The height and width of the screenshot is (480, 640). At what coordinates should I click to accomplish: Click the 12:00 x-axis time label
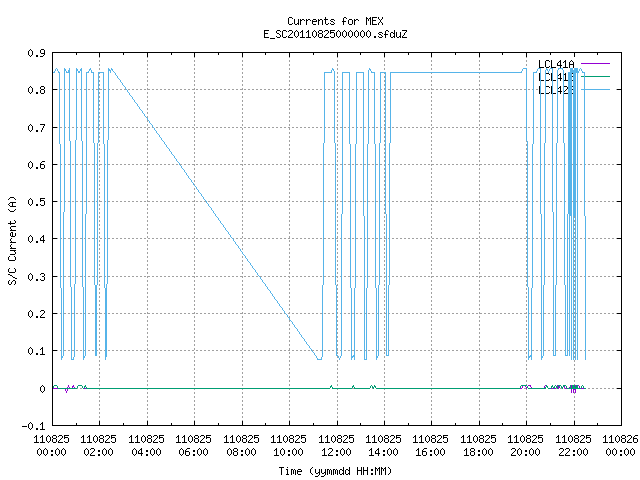click(x=336, y=452)
